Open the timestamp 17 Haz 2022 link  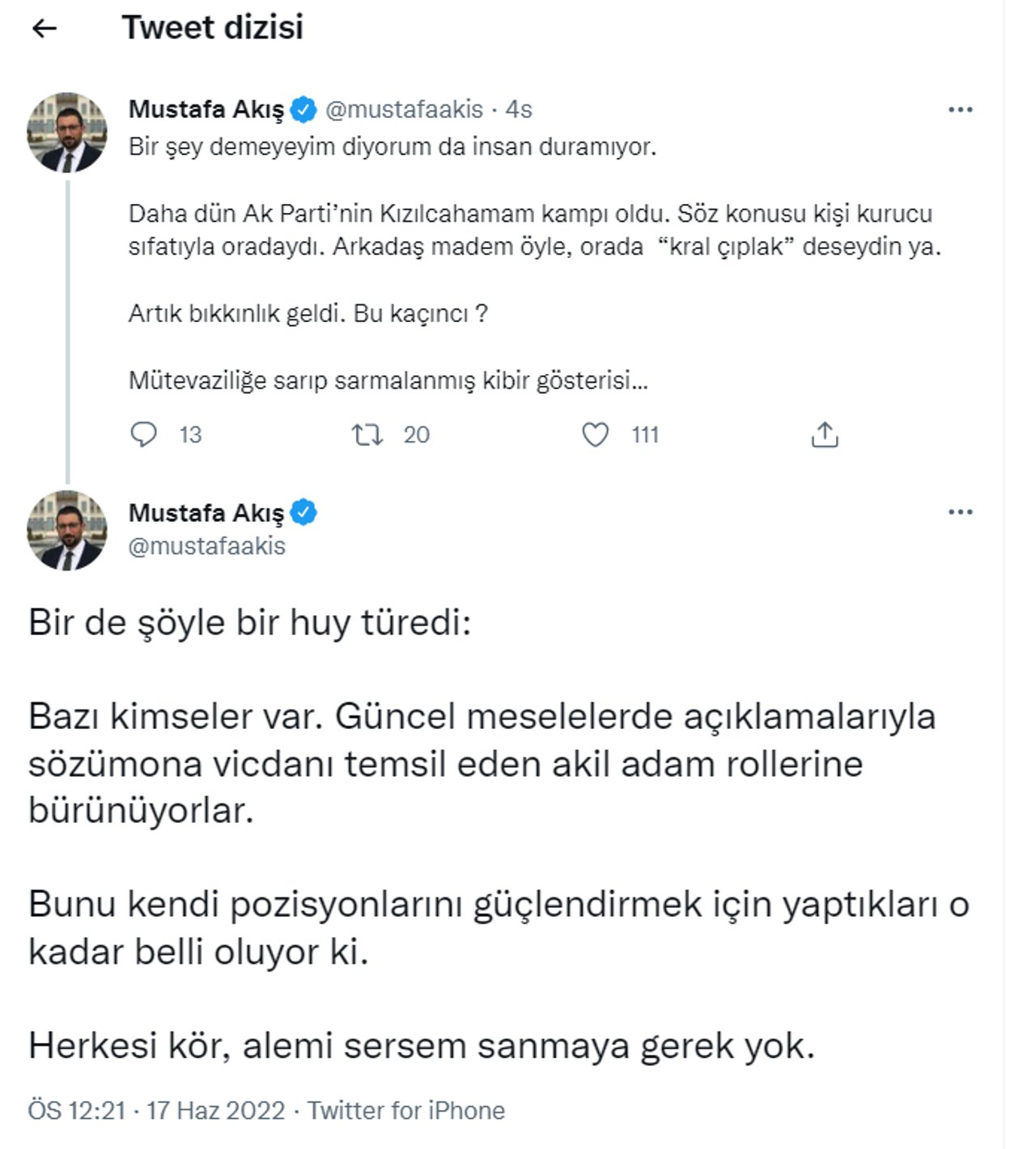pyautogui.click(x=215, y=1110)
